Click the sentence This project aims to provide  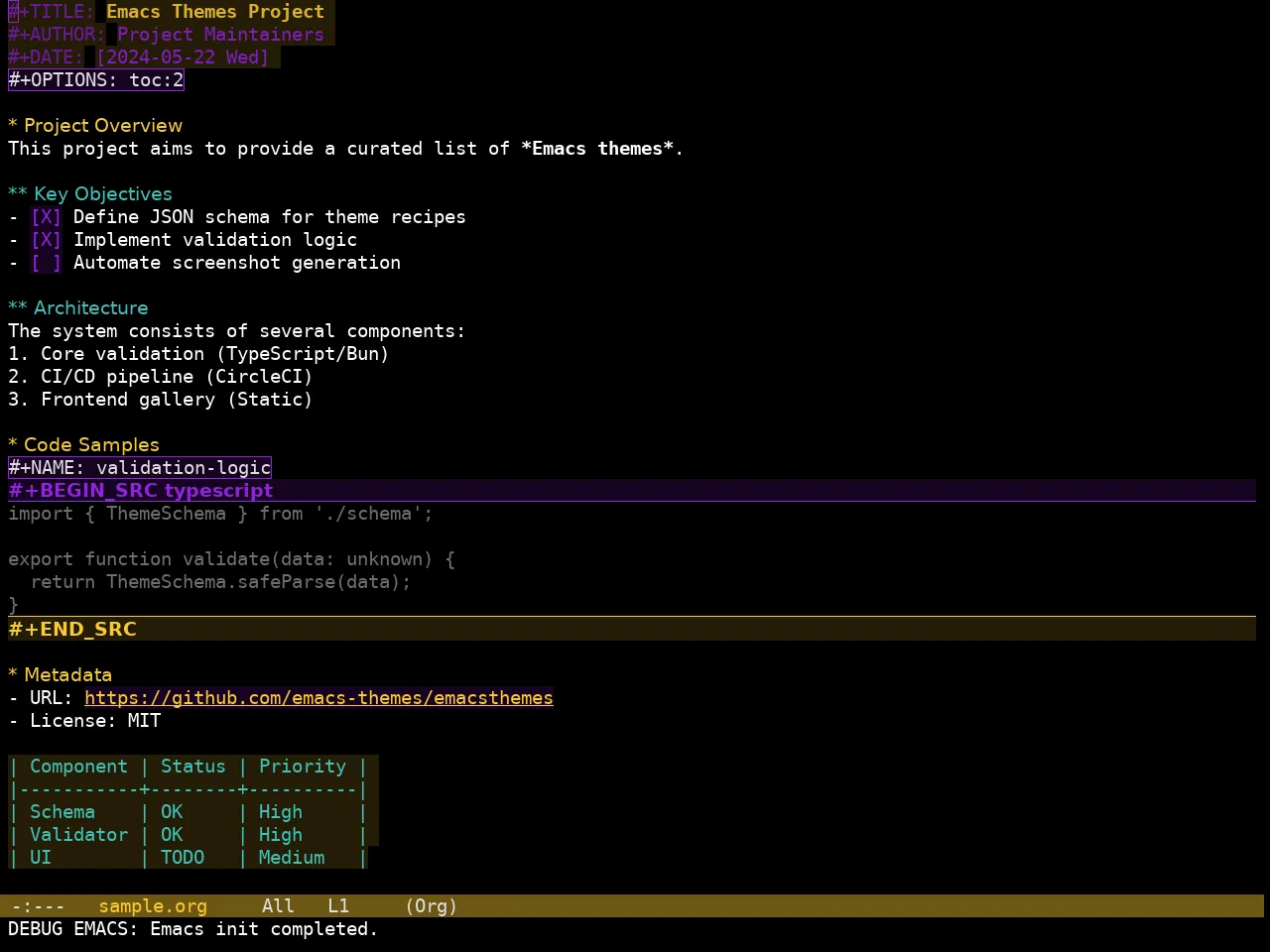[345, 149]
